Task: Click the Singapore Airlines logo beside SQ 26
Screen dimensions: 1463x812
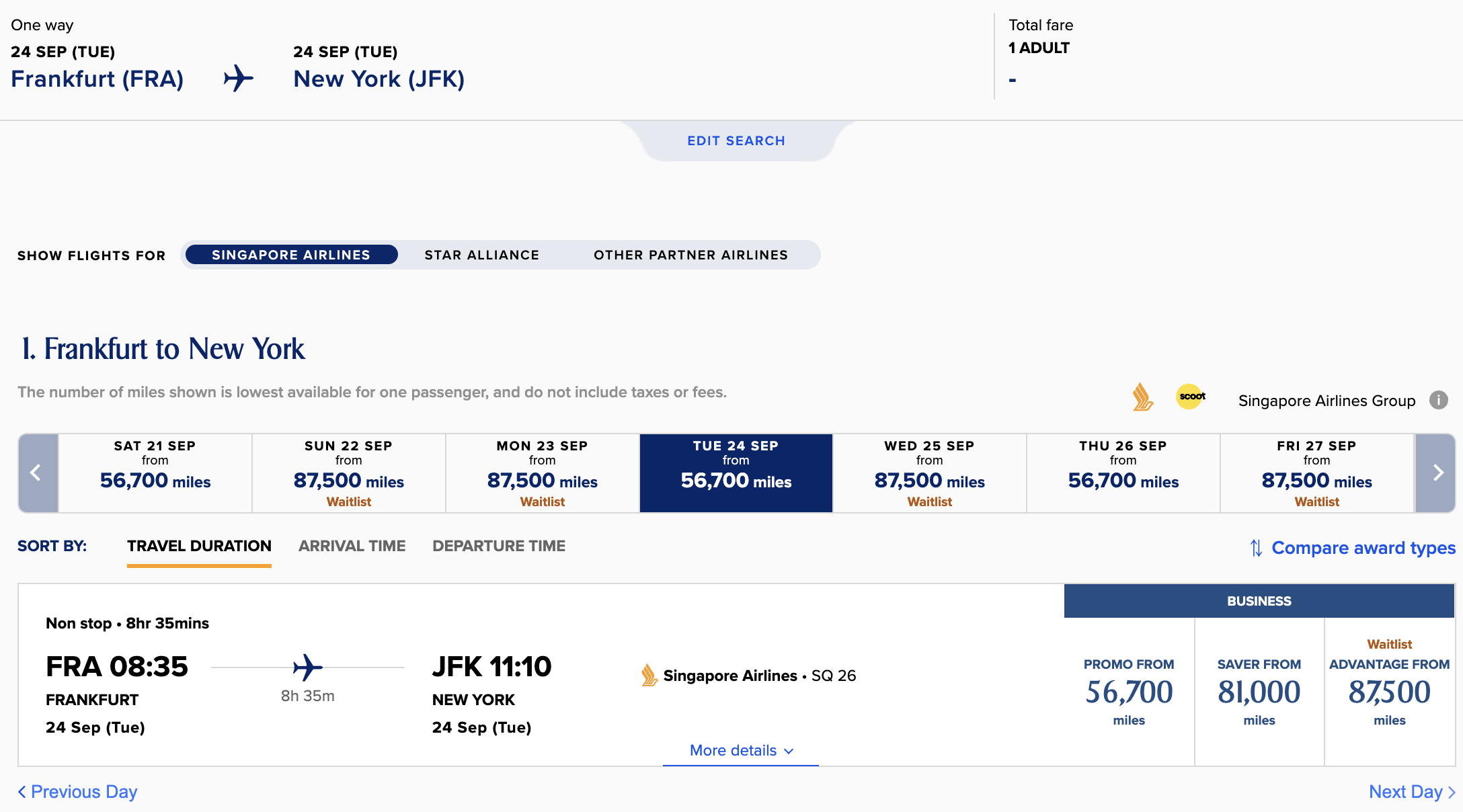Action: point(649,676)
